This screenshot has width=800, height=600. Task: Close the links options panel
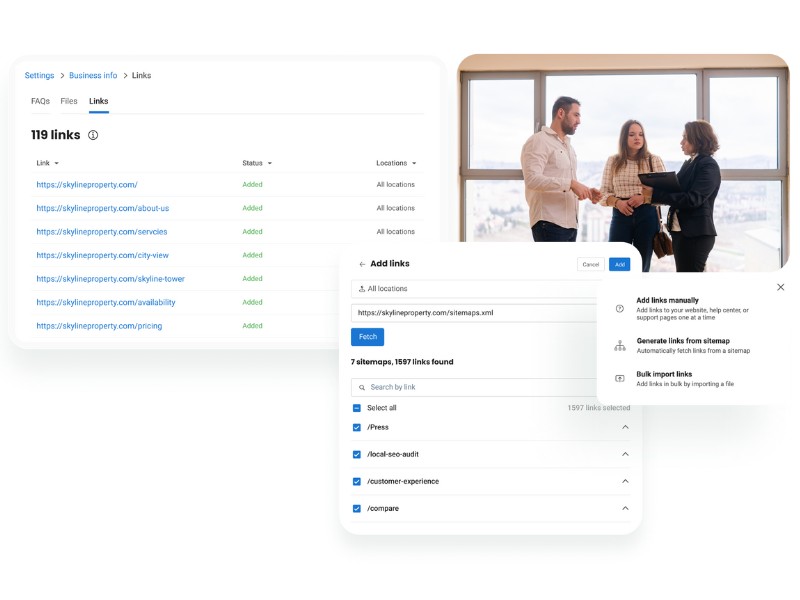click(781, 286)
